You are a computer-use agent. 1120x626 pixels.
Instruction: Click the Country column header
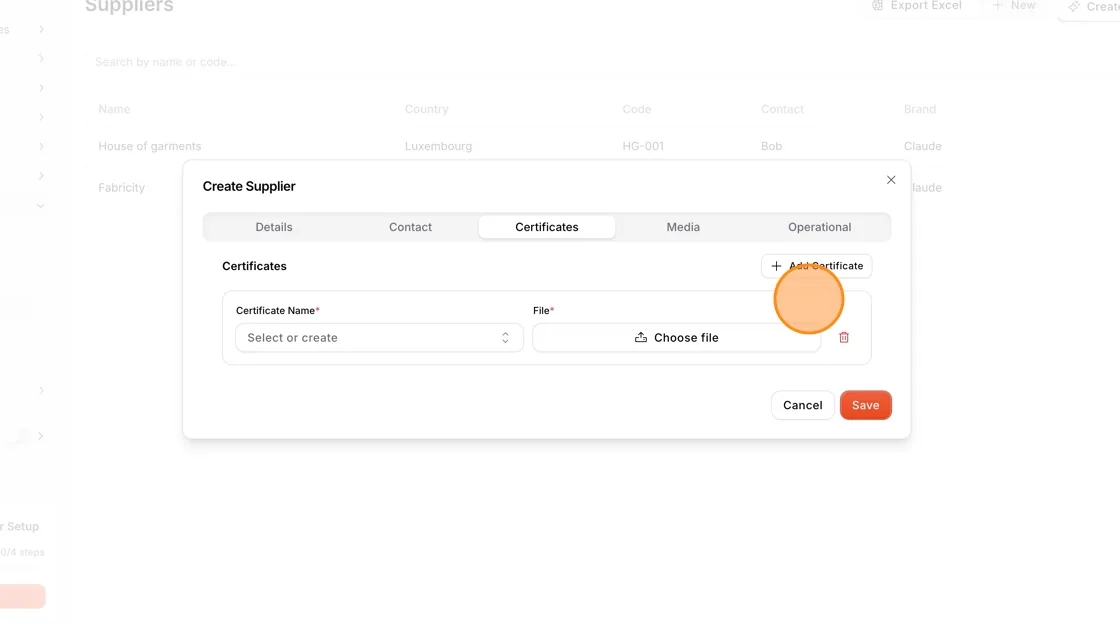tap(426, 109)
